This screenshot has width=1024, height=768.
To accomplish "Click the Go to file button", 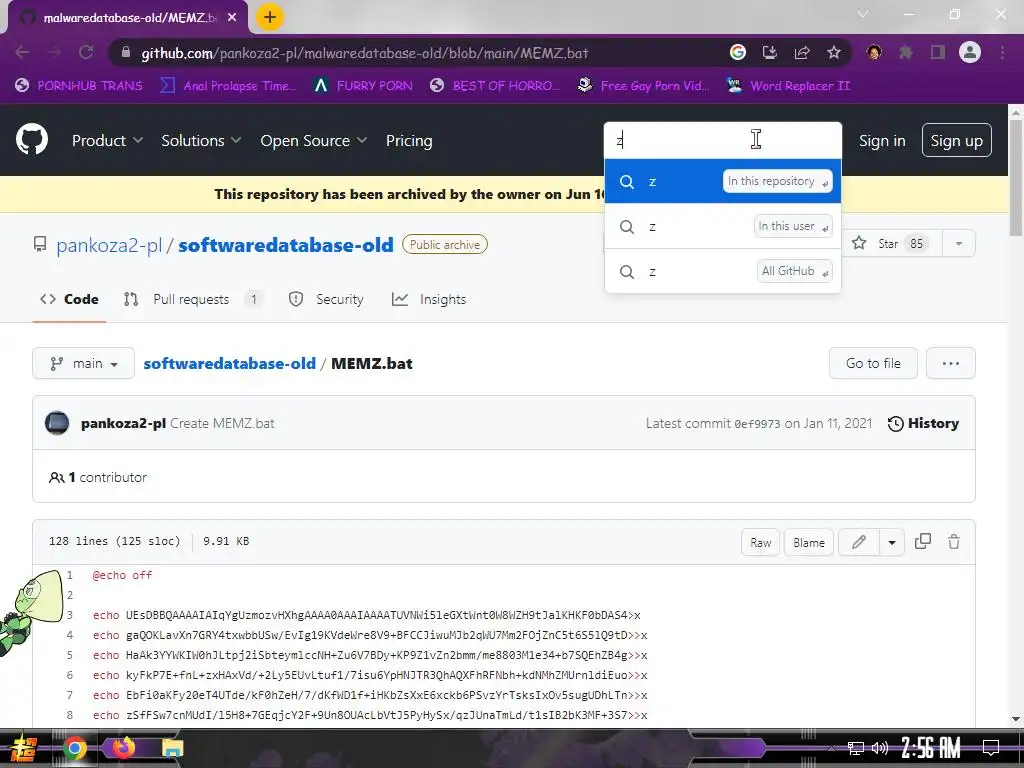I will pos(873,363).
